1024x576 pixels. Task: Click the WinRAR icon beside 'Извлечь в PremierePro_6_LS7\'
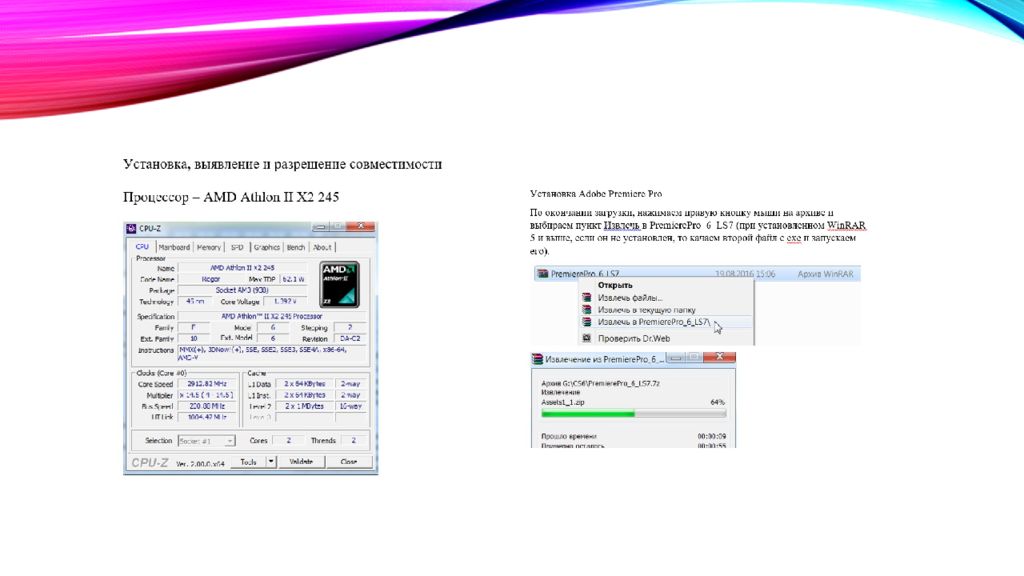[587, 323]
